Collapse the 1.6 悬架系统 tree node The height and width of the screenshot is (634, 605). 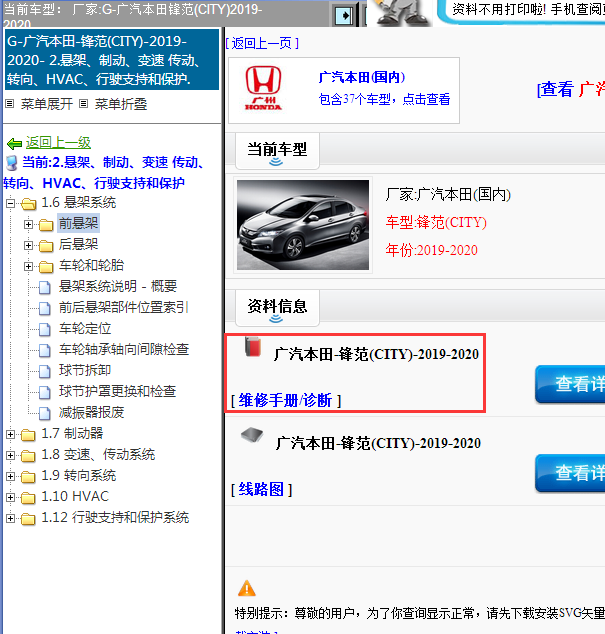[x=11, y=203]
